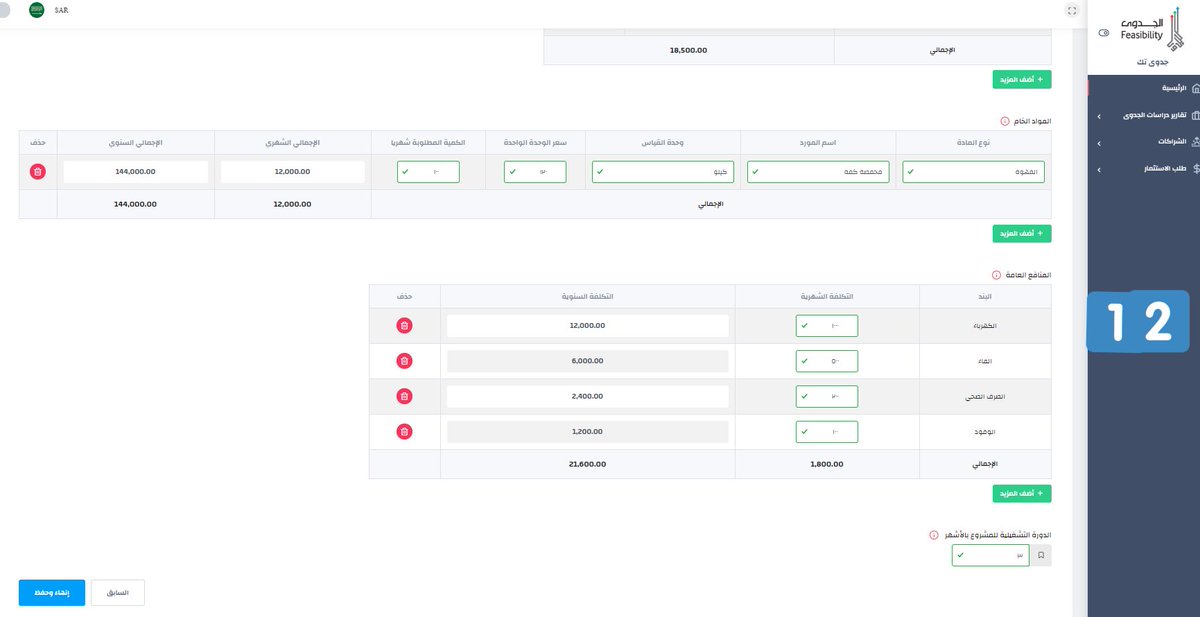Delete the الماء utility row
1200x617 pixels.
click(404, 361)
